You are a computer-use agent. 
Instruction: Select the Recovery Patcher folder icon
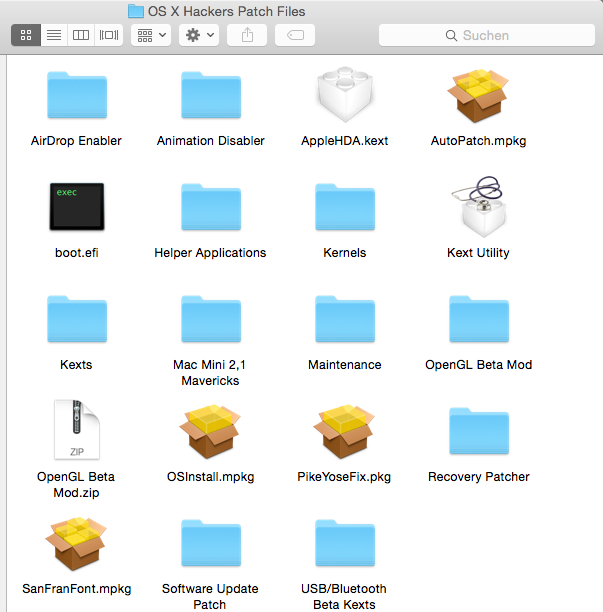(479, 431)
